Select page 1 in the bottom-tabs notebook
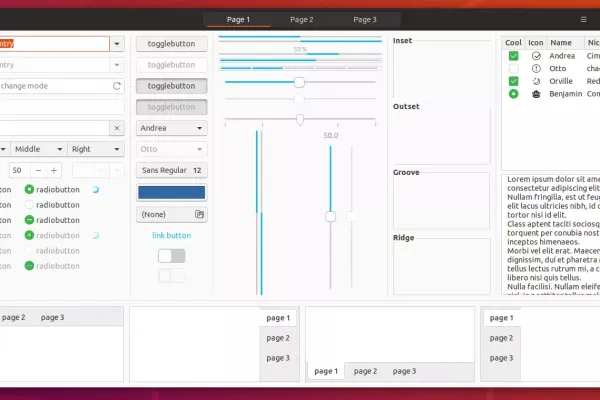This screenshot has width=600, height=400. [x=326, y=371]
